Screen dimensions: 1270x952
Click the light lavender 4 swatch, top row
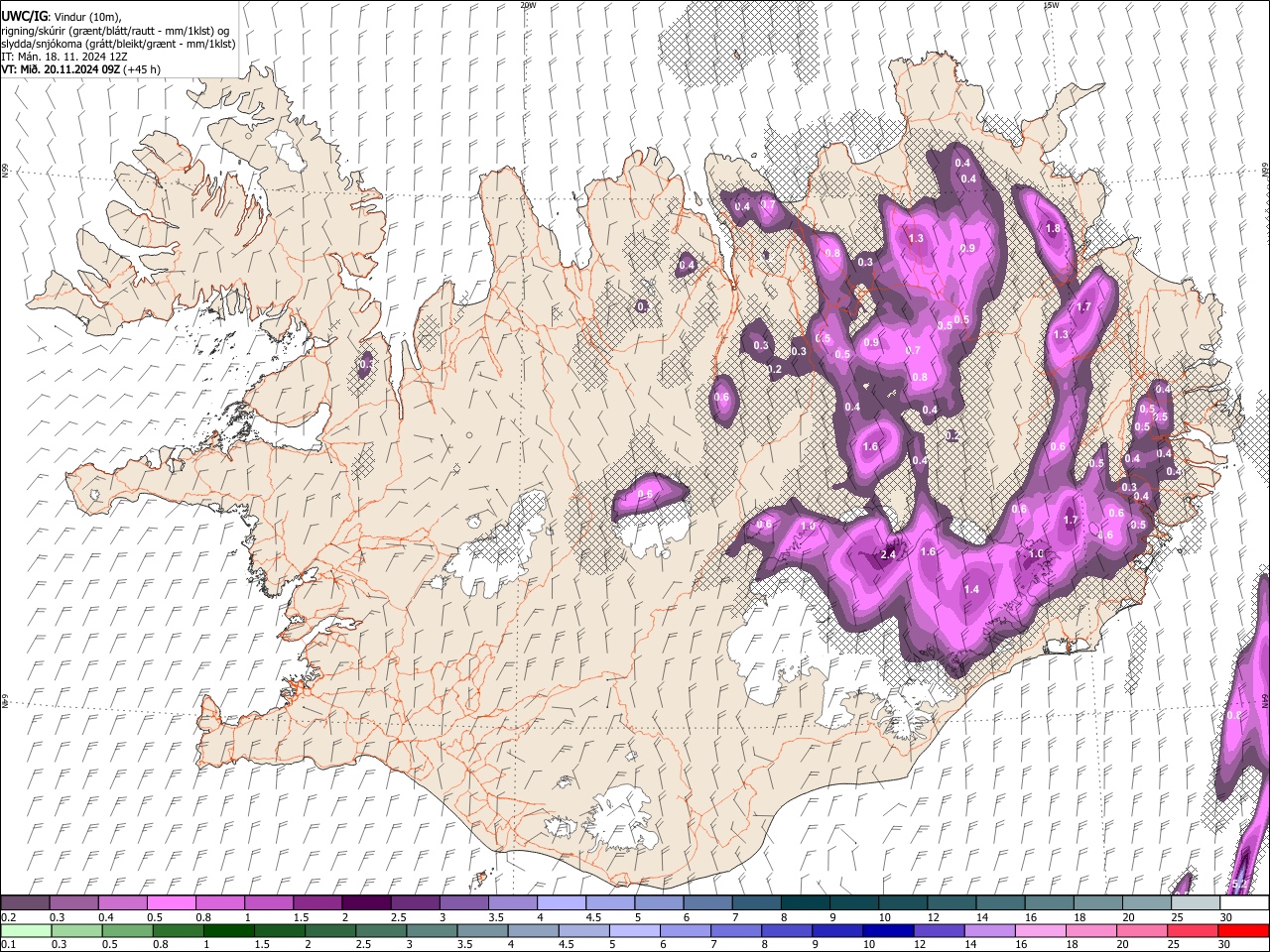click(560, 902)
